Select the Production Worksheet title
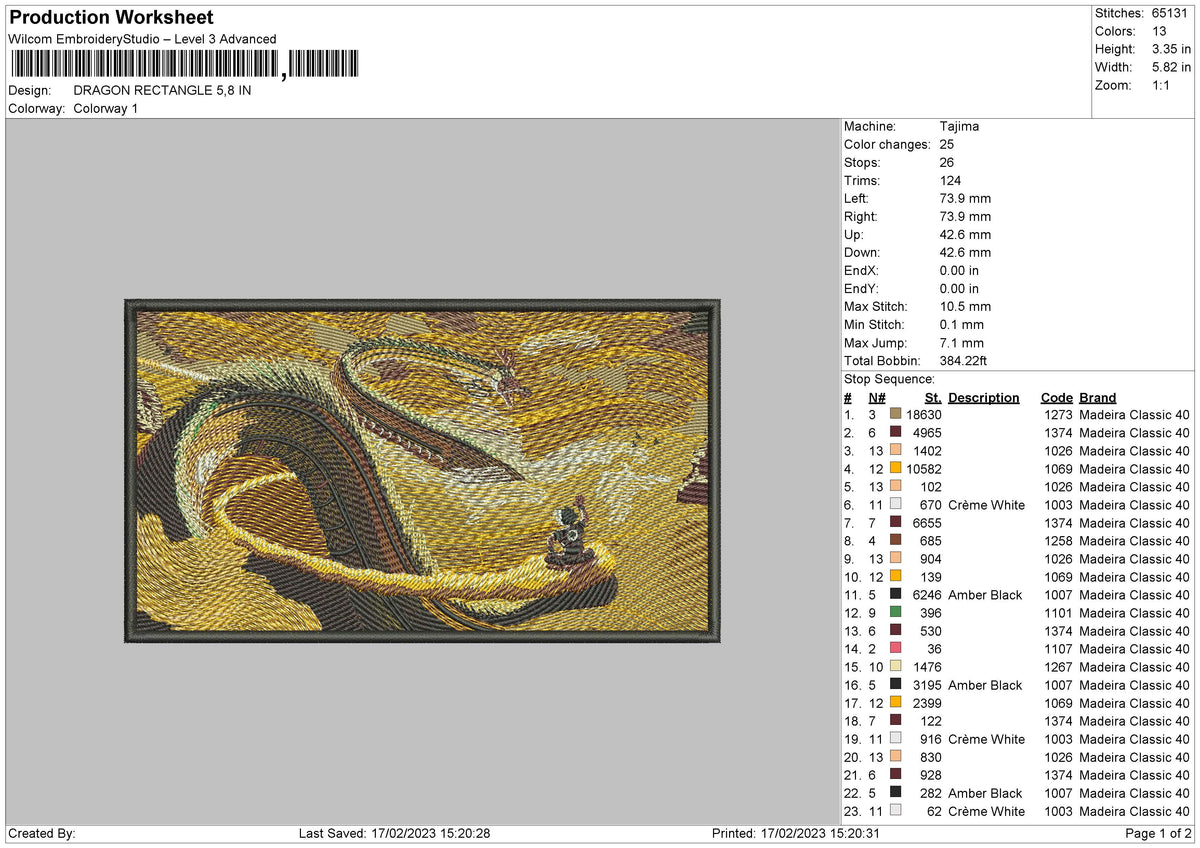This screenshot has height=848, width=1200. pos(111,18)
